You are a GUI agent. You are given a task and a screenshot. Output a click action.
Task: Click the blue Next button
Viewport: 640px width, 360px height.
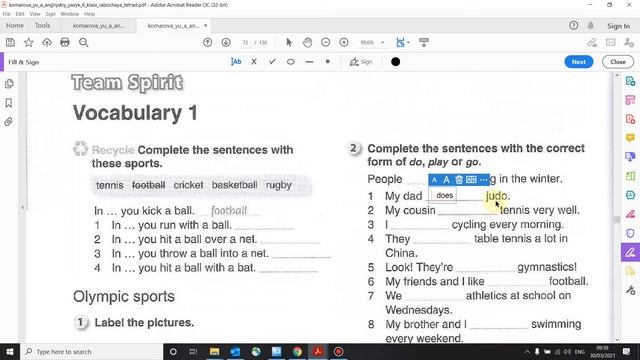tap(579, 62)
